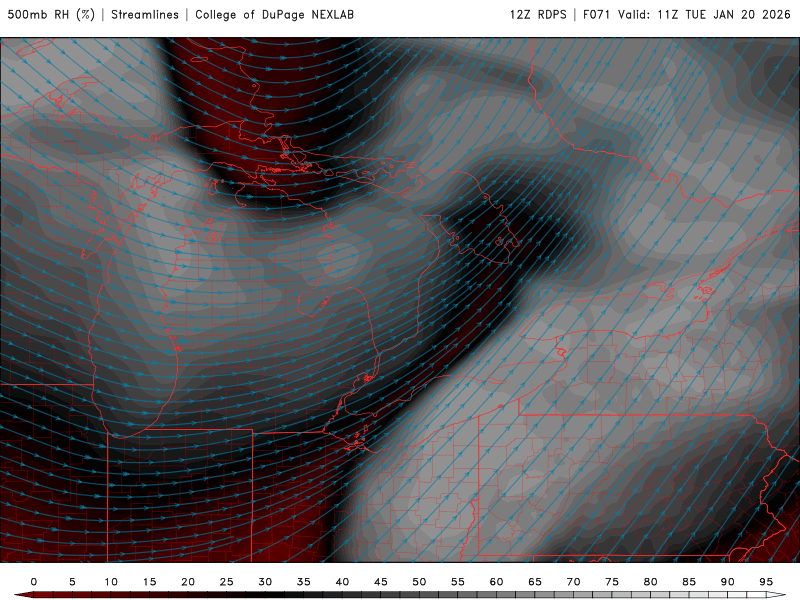Click the colorbar value label 80

click(x=651, y=582)
